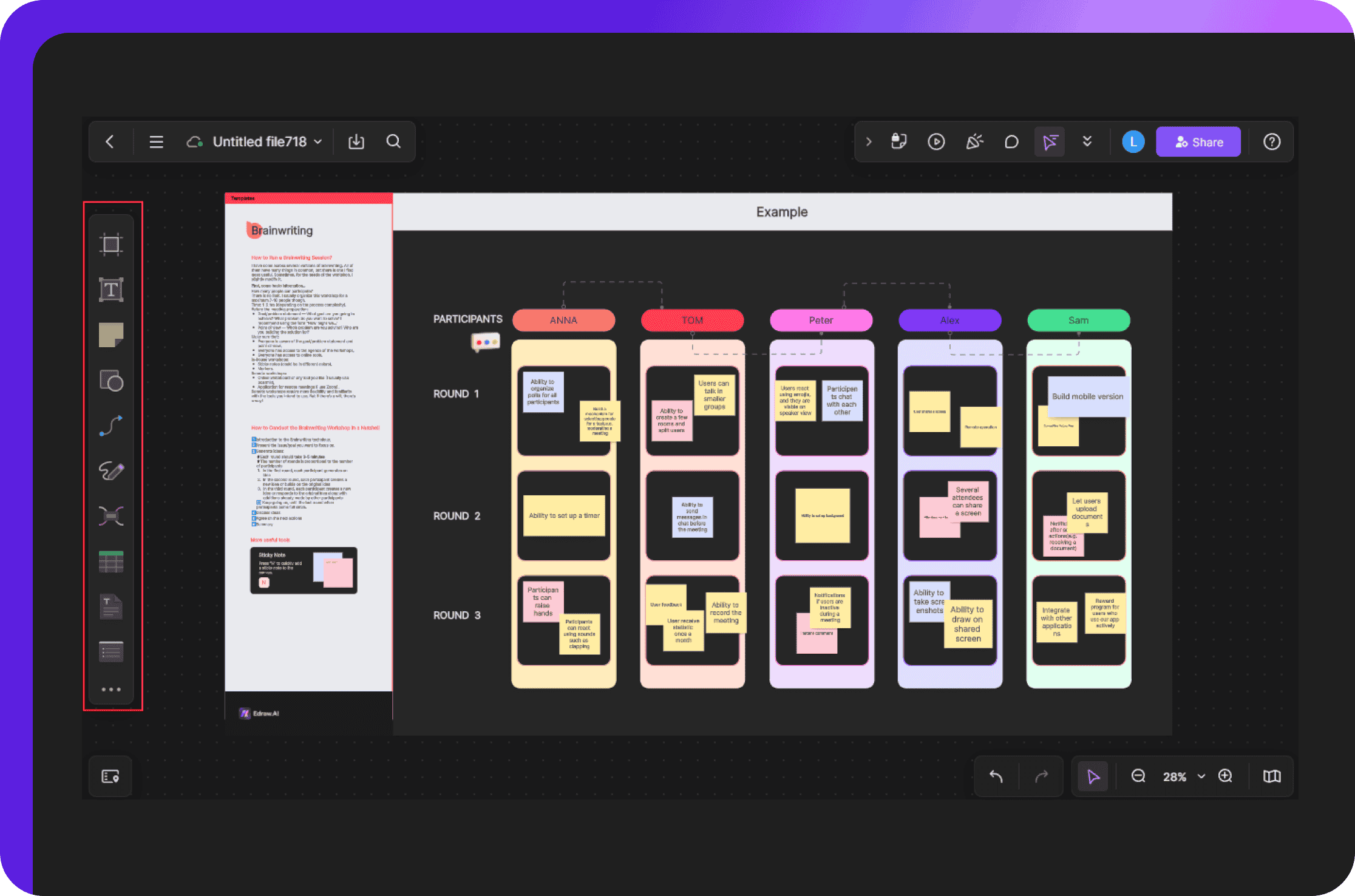Select the Frame tool in the left toolbar
Viewport: 1355px width, 896px height.
[x=111, y=244]
